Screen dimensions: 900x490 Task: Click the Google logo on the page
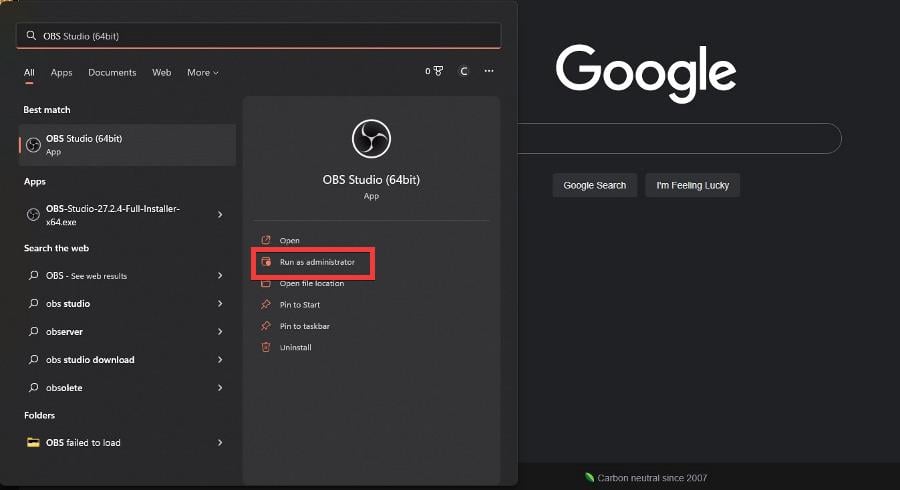pos(646,73)
